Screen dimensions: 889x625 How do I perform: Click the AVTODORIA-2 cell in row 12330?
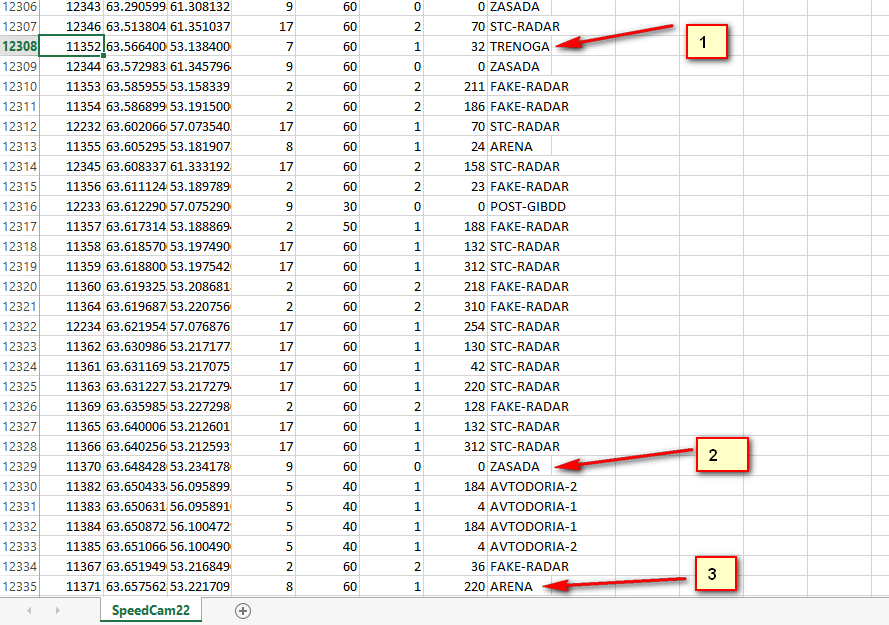coord(533,486)
